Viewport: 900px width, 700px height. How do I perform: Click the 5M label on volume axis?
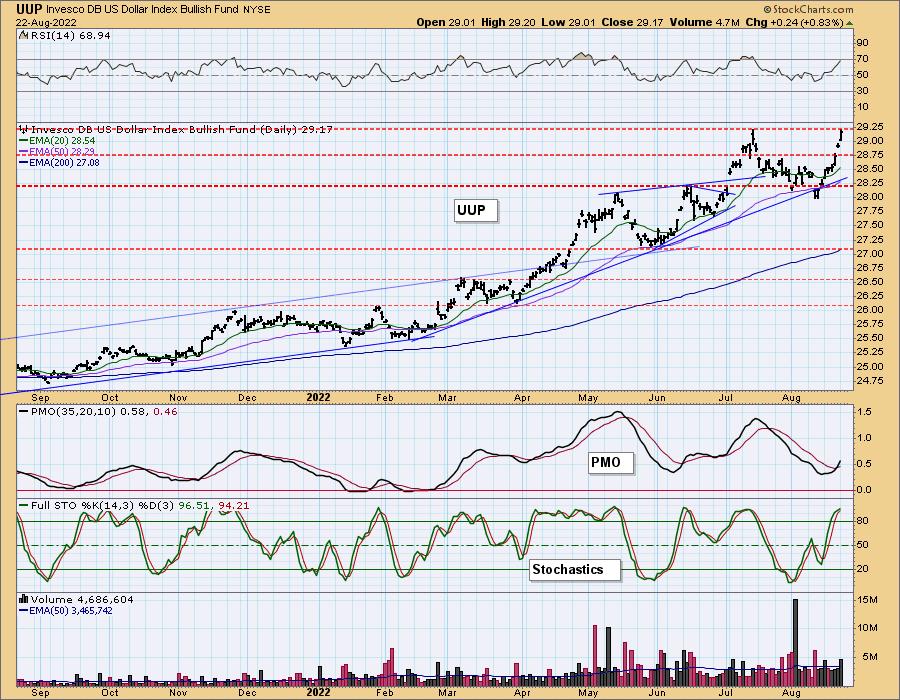pos(871,657)
